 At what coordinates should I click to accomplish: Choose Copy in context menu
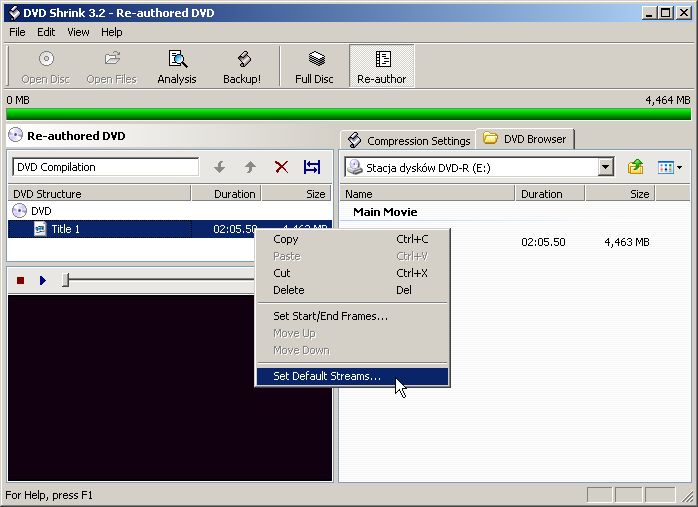tap(352, 239)
